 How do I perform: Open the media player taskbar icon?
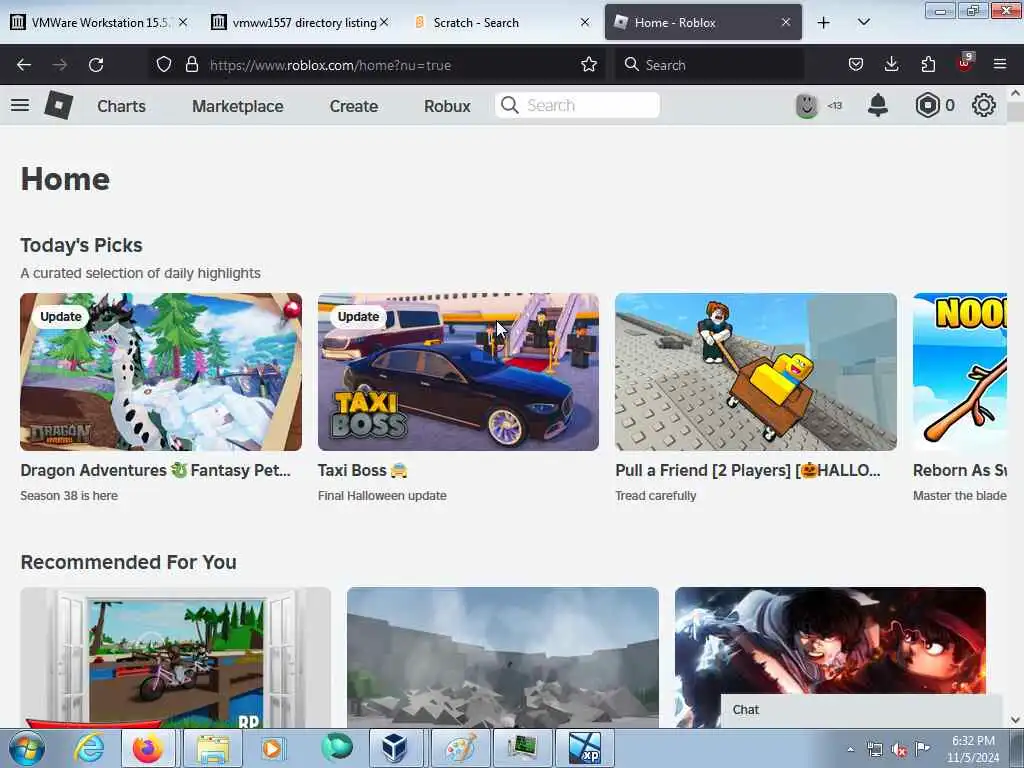point(273,748)
